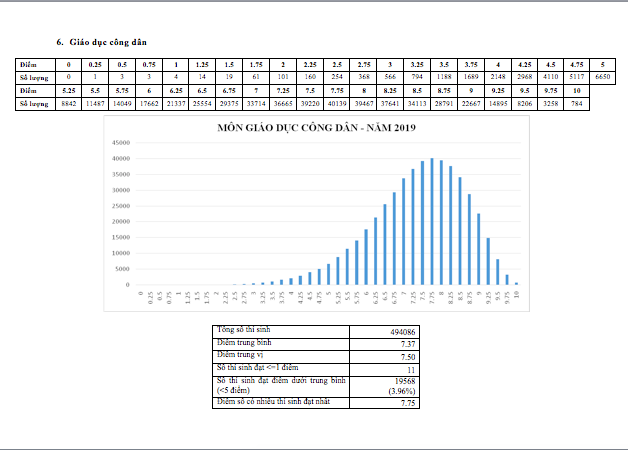Click the y-axis label 20000
The height and width of the screenshot is (450, 628).
(121, 221)
